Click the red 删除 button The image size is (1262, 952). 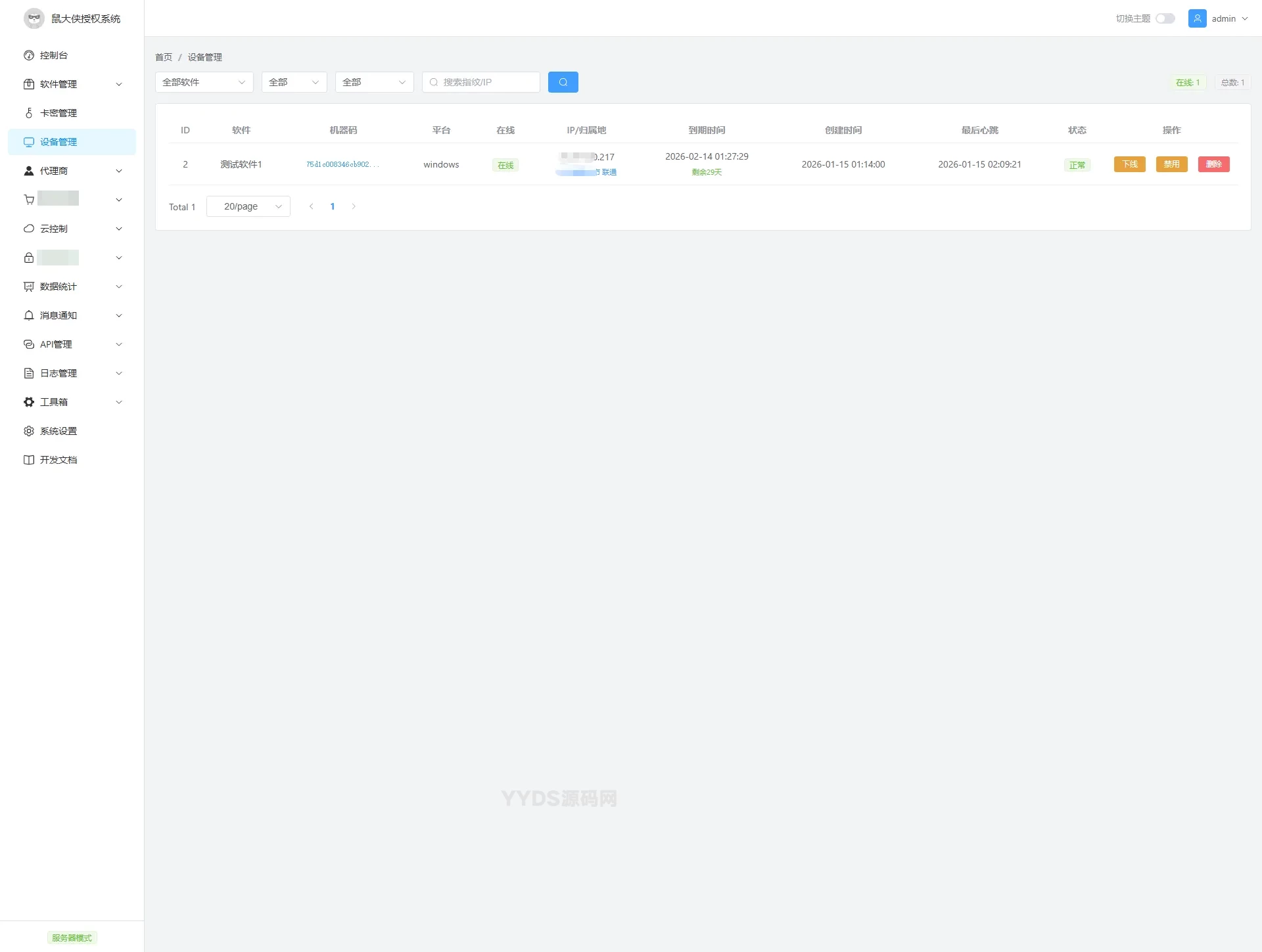1213,164
